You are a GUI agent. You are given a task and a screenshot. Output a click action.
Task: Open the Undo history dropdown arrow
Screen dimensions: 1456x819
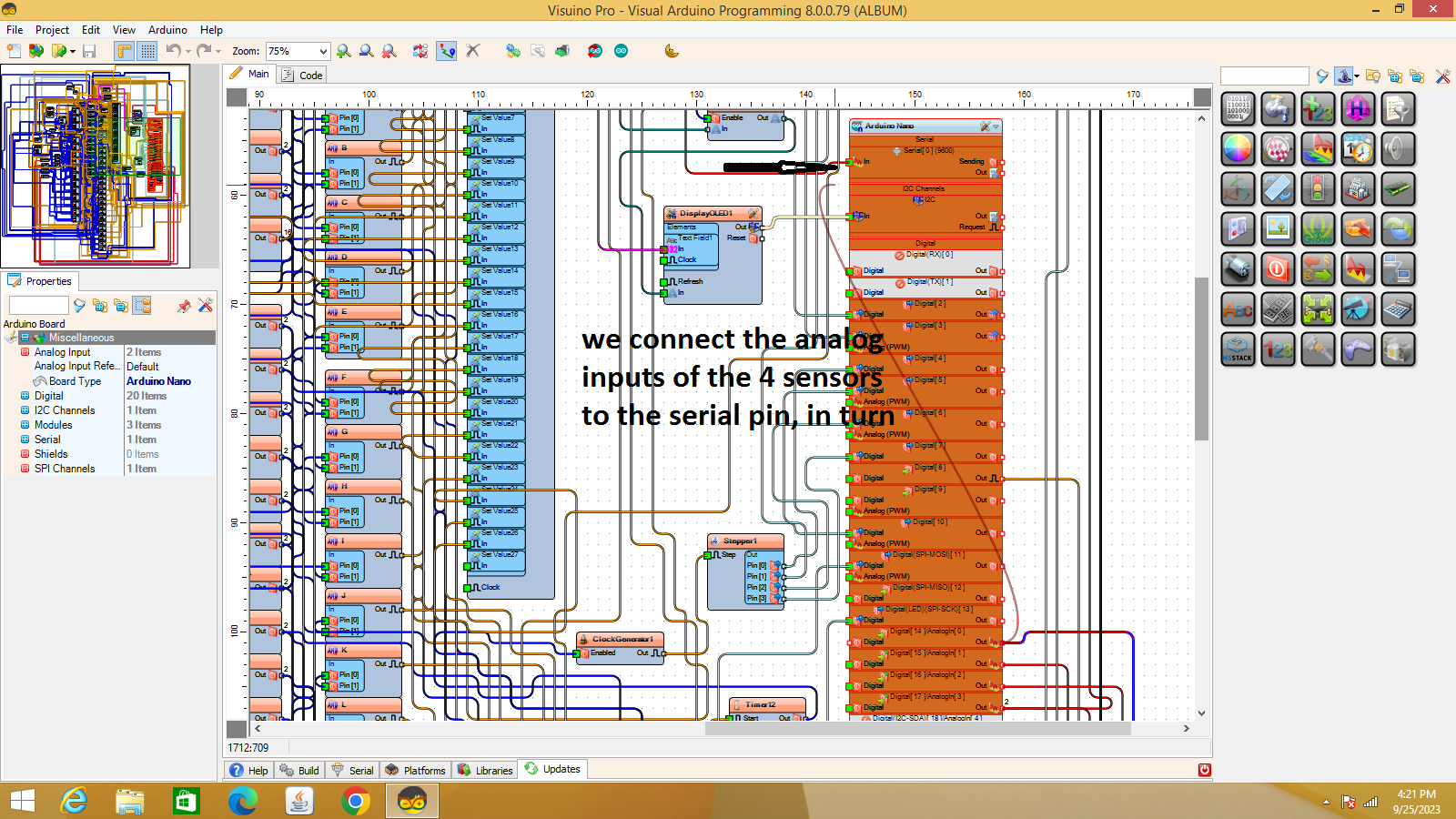pyautogui.click(x=188, y=51)
